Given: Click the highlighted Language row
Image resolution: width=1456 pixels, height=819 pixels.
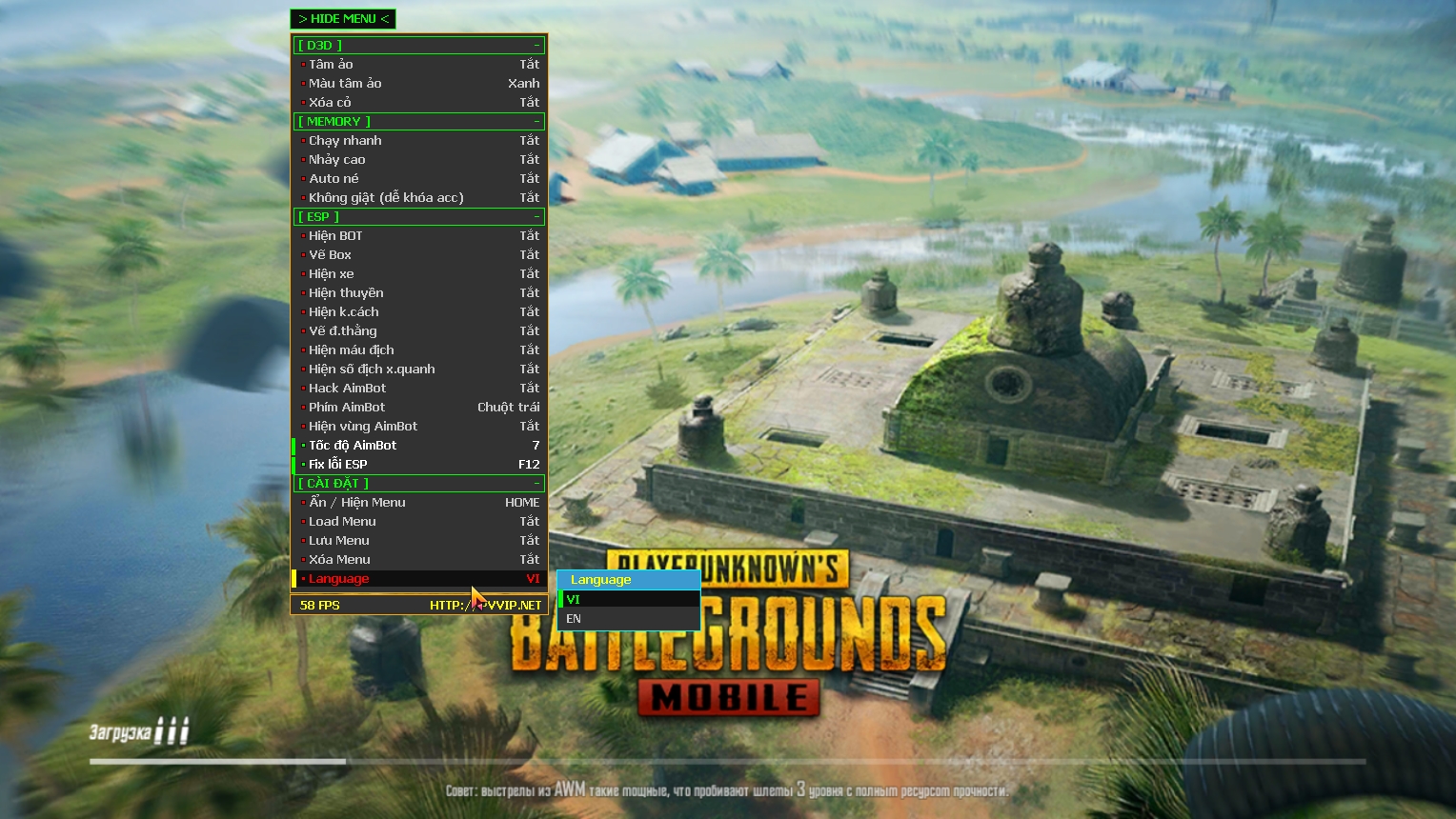Looking at the screenshot, I should point(419,578).
